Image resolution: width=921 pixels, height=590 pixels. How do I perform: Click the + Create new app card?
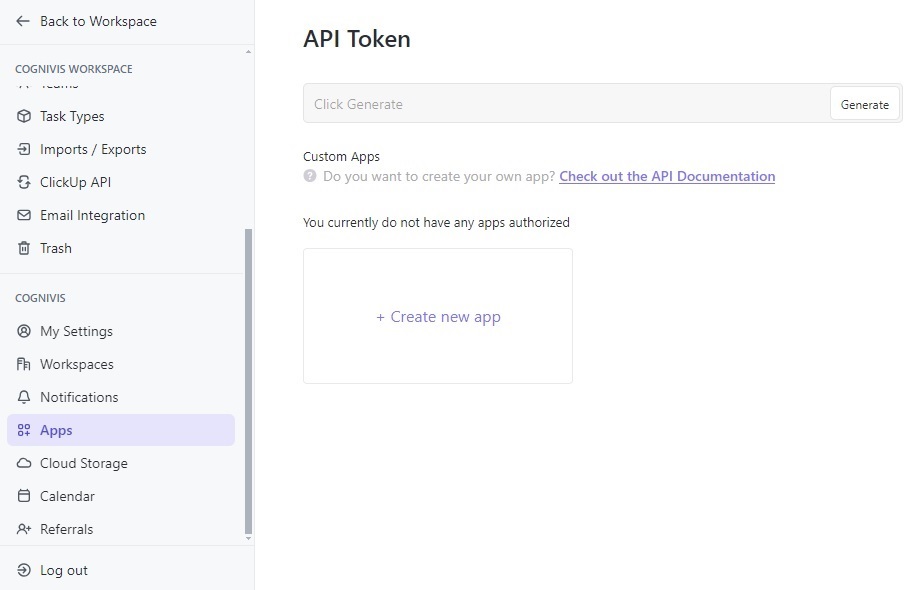click(438, 316)
